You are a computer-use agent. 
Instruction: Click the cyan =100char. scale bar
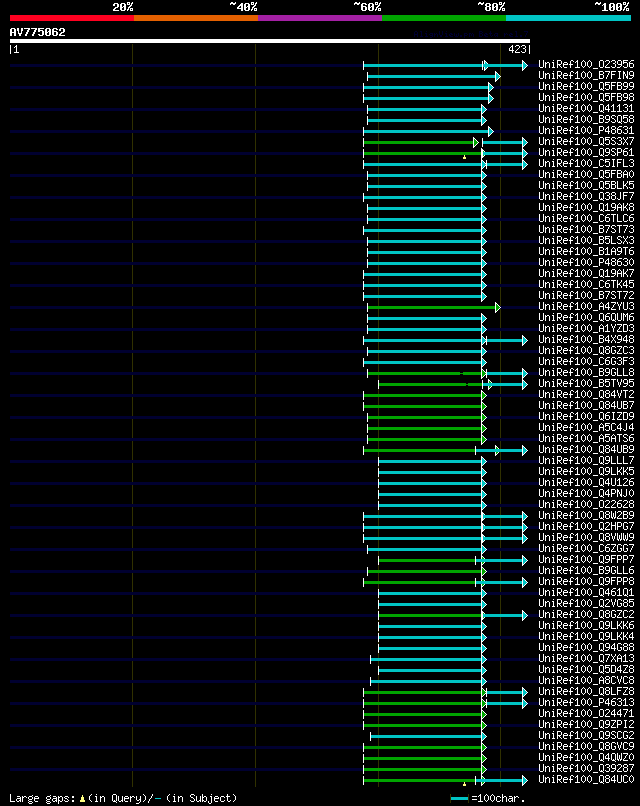459,799
